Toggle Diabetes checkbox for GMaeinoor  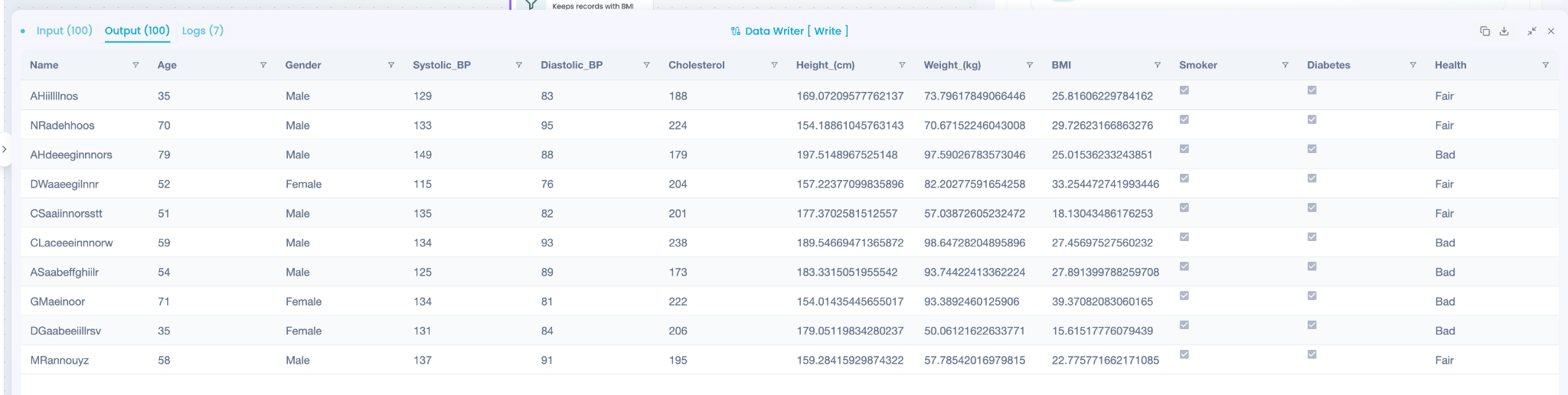pyautogui.click(x=1312, y=295)
